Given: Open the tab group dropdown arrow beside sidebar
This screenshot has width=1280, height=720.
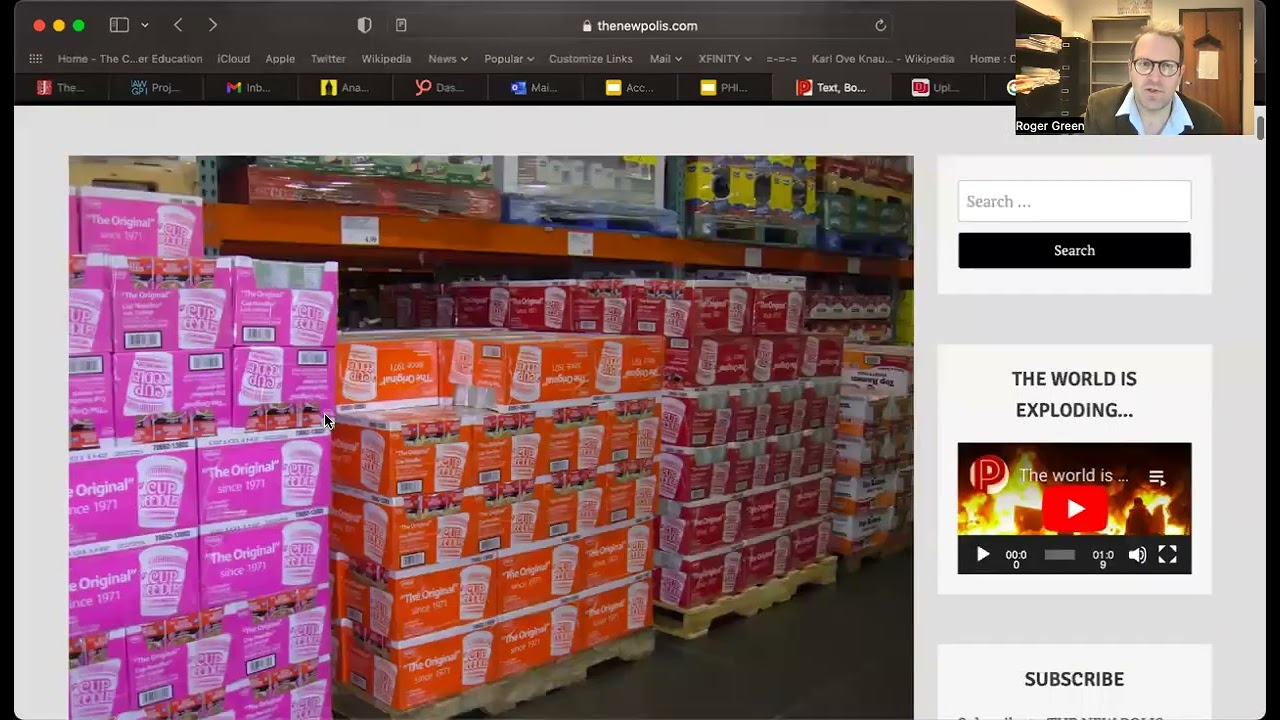Looking at the screenshot, I should [x=145, y=25].
